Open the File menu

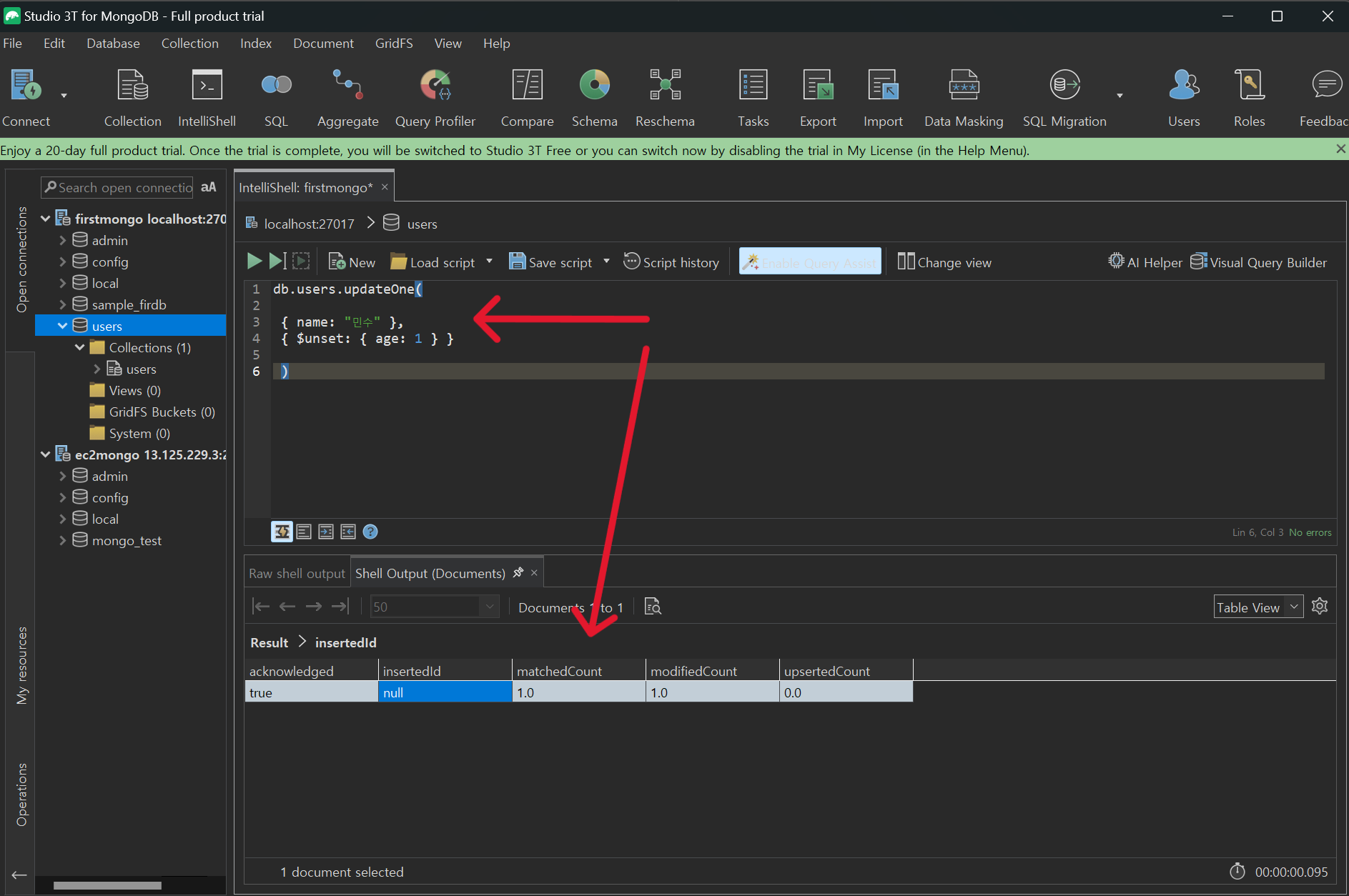click(x=13, y=44)
